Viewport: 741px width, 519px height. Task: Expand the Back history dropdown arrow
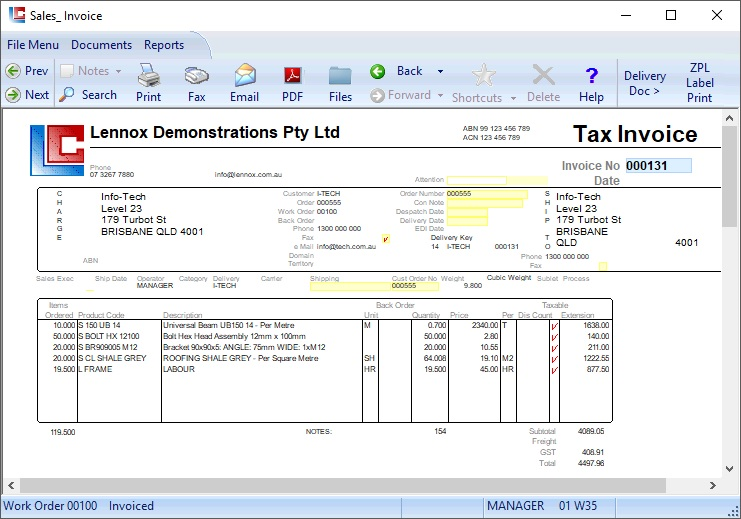(x=440, y=72)
